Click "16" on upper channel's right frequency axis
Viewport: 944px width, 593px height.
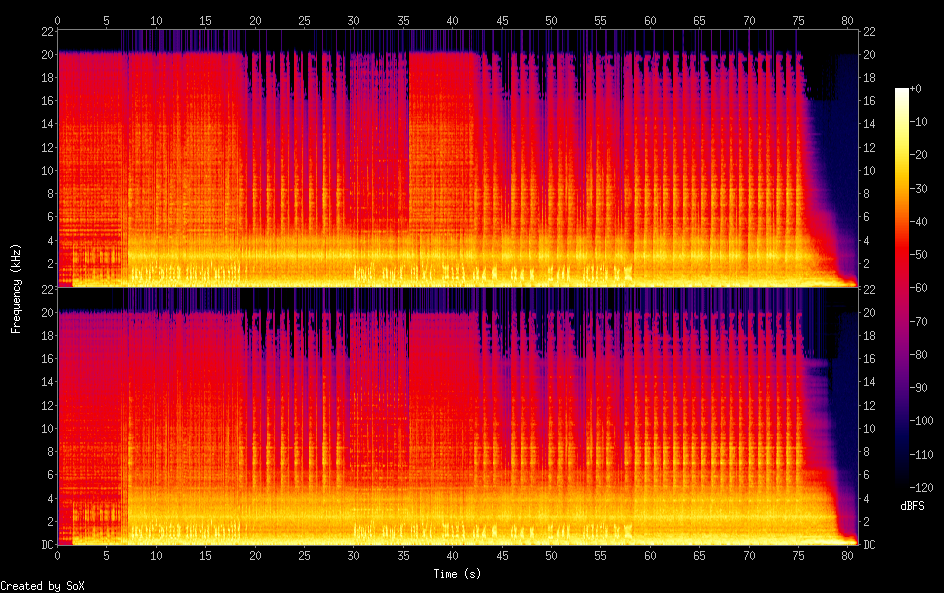(x=869, y=101)
